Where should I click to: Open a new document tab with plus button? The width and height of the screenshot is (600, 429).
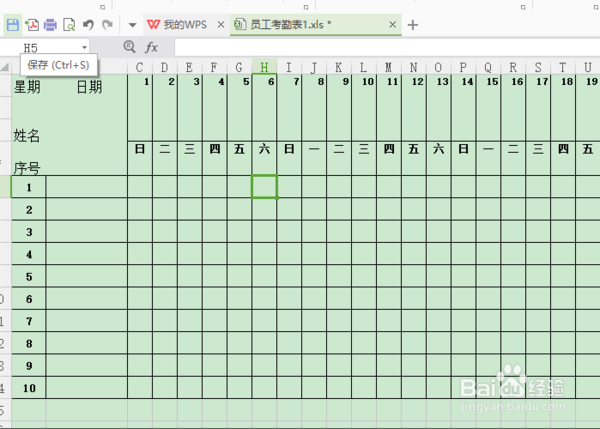[x=412, y=25]
